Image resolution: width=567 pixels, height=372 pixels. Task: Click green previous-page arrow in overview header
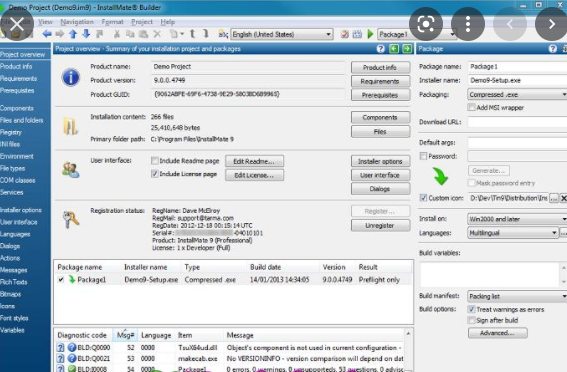click(394, 49)
